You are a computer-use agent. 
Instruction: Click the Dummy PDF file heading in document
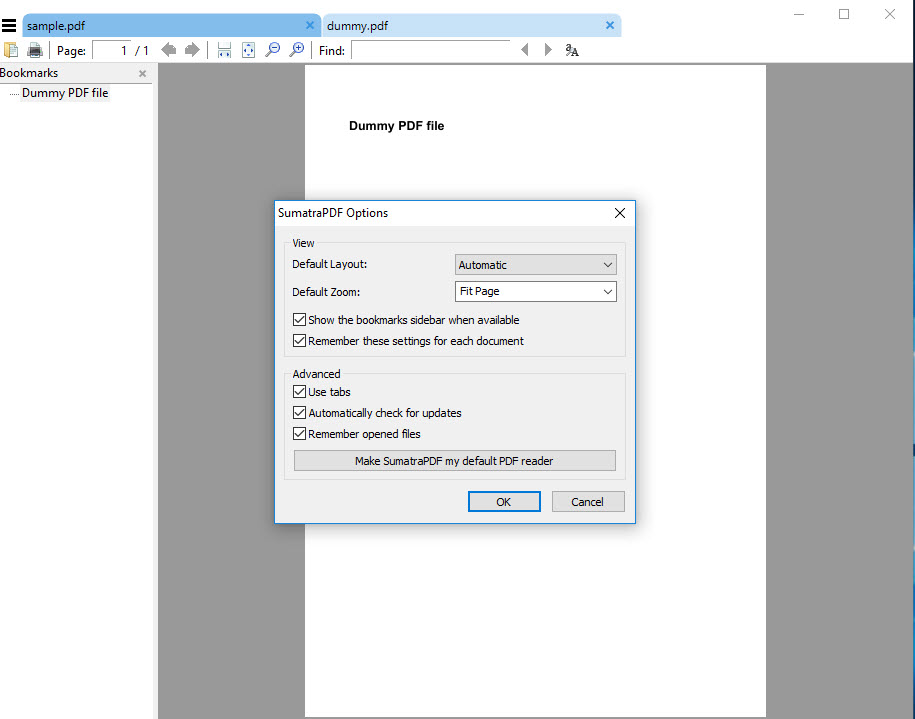tap(397, 126)
